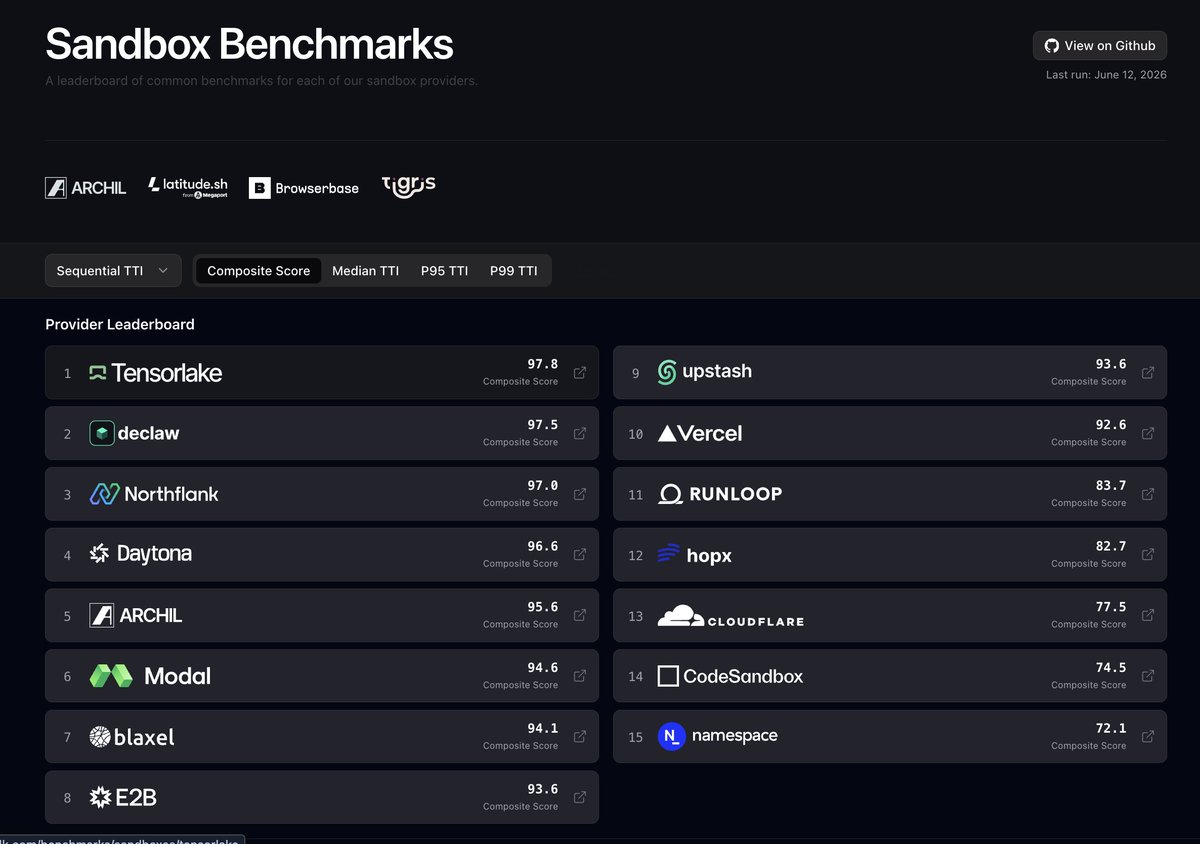This screenshot has height=844, width=1200.
Task: Open the blaxel external link icon
Action: 580,737
